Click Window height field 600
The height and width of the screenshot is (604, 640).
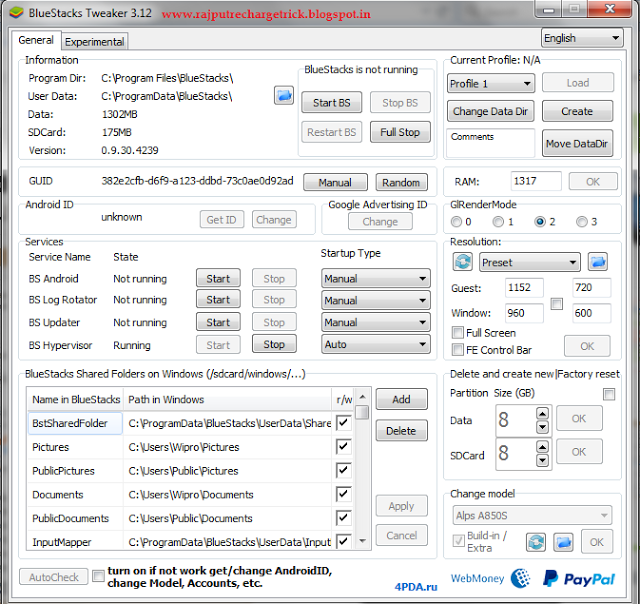coord(591,313)
